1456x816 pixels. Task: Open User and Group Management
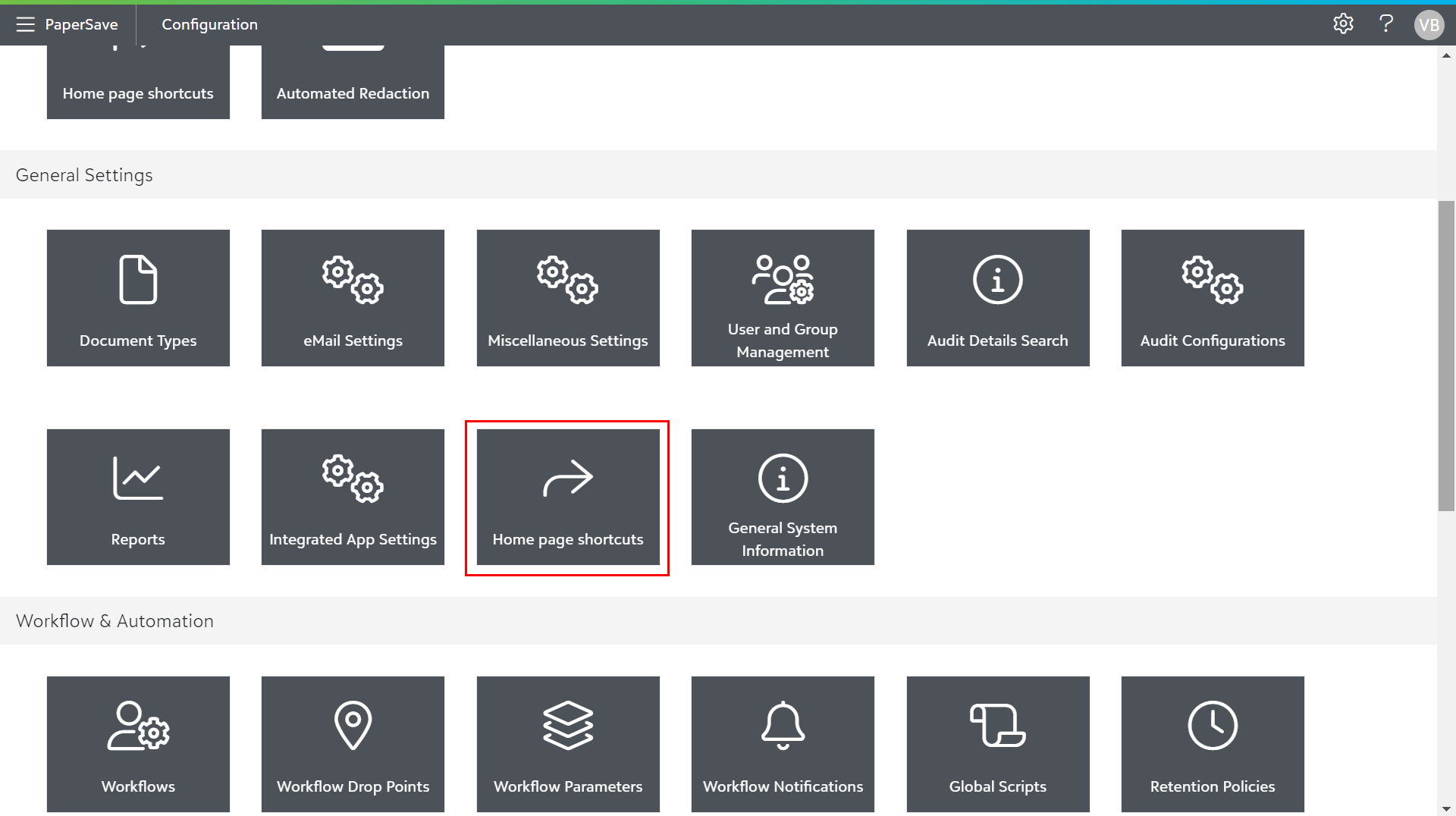[x=783, y=298]
